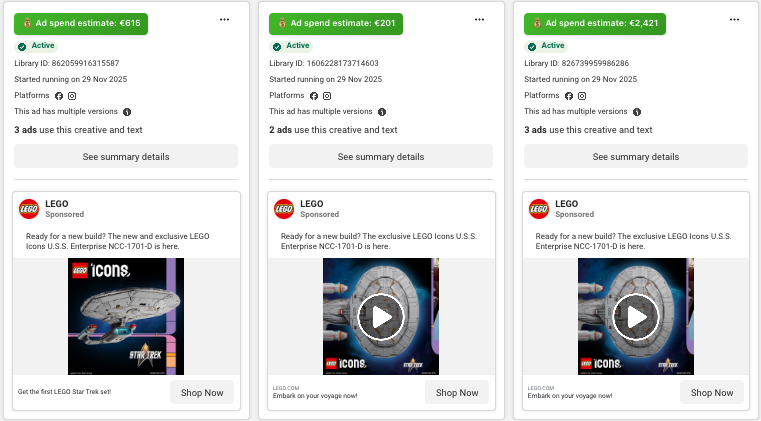This screenshot has height=421, width=761.
Task: See summary details for the €615 ad
Action: (x=126, y=156)
